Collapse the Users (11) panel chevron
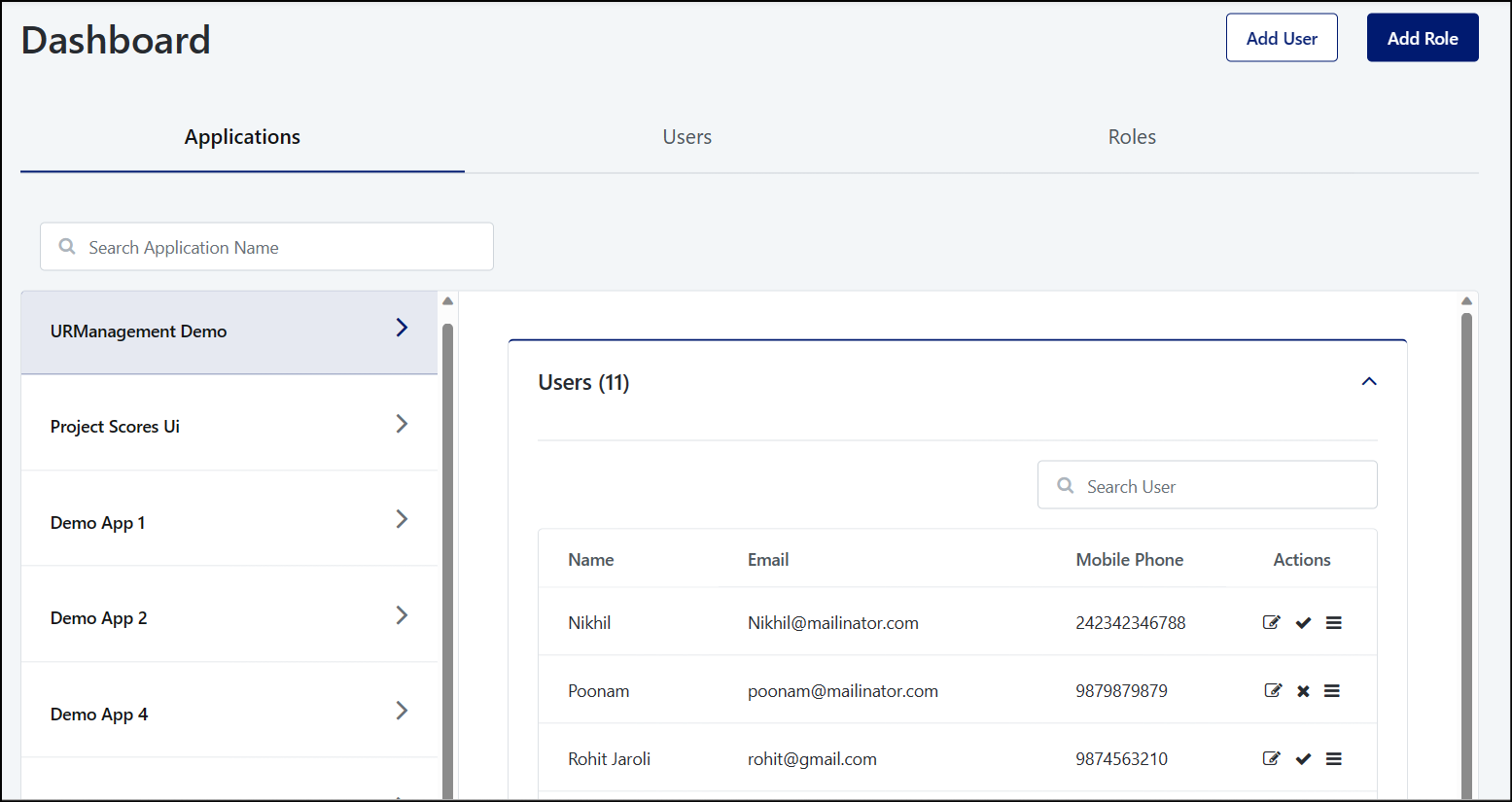Viewport: 1512px width, 802px height. pos(1369,381)
